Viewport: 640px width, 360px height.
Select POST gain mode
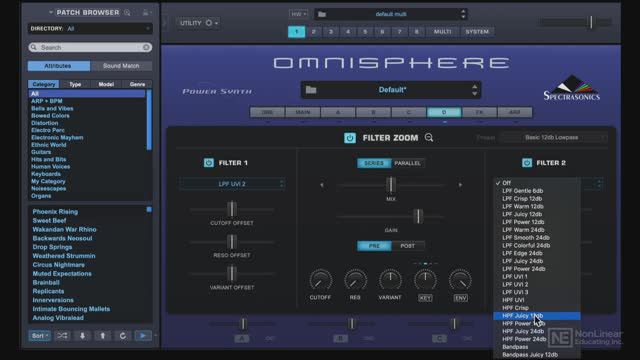point(407,246)
